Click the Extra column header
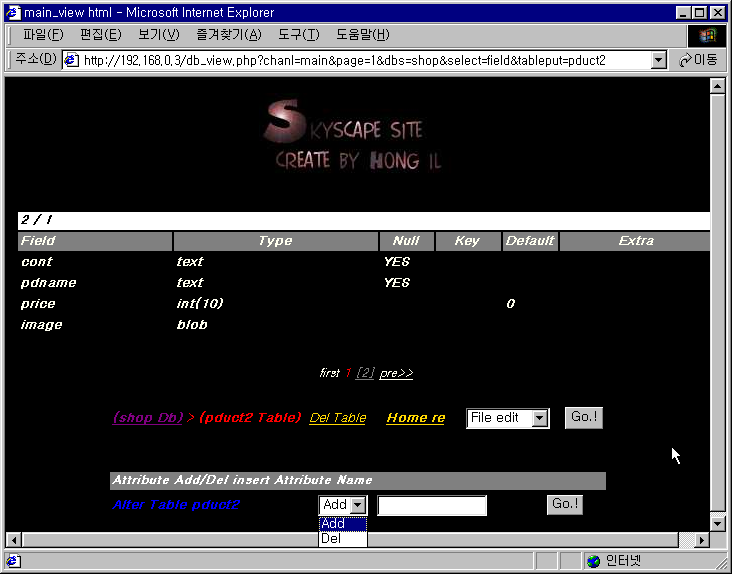Viewport: 732px width, 574px height. [635, 241]
